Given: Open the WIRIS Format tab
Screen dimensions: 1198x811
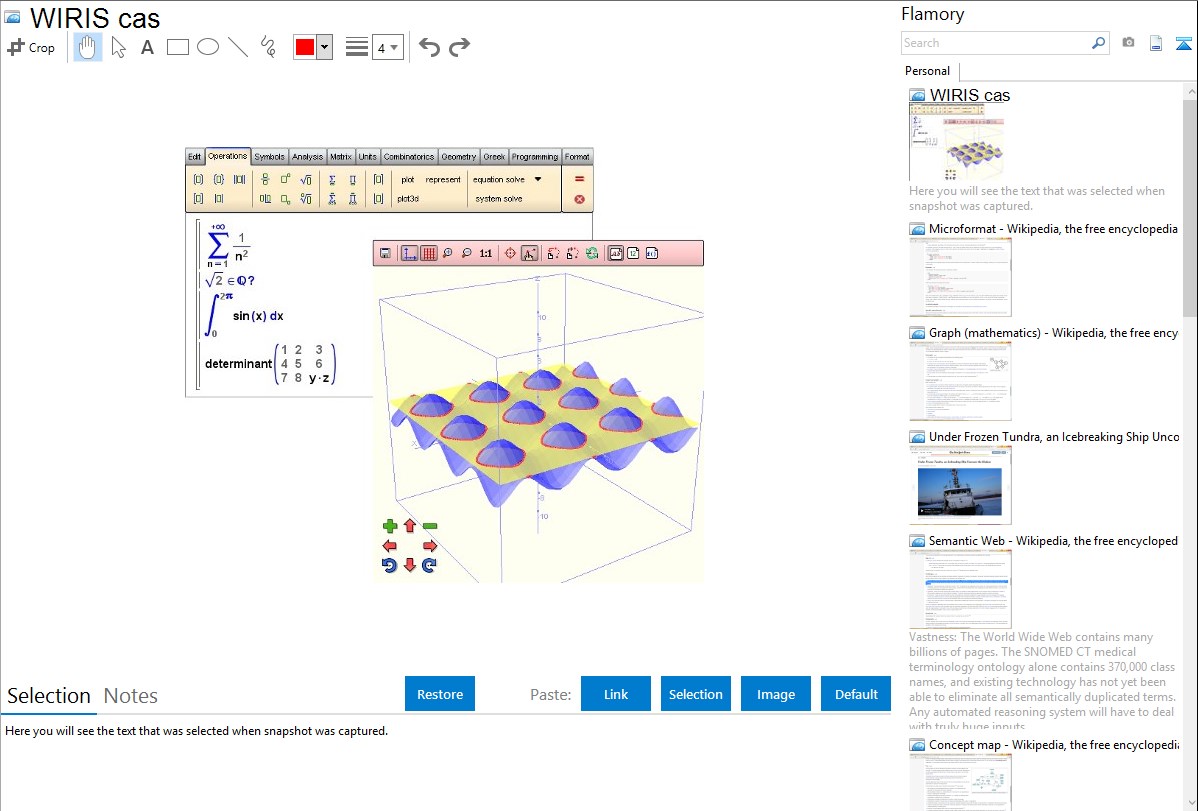Looking at the screenshot, I should pos(577,157).
